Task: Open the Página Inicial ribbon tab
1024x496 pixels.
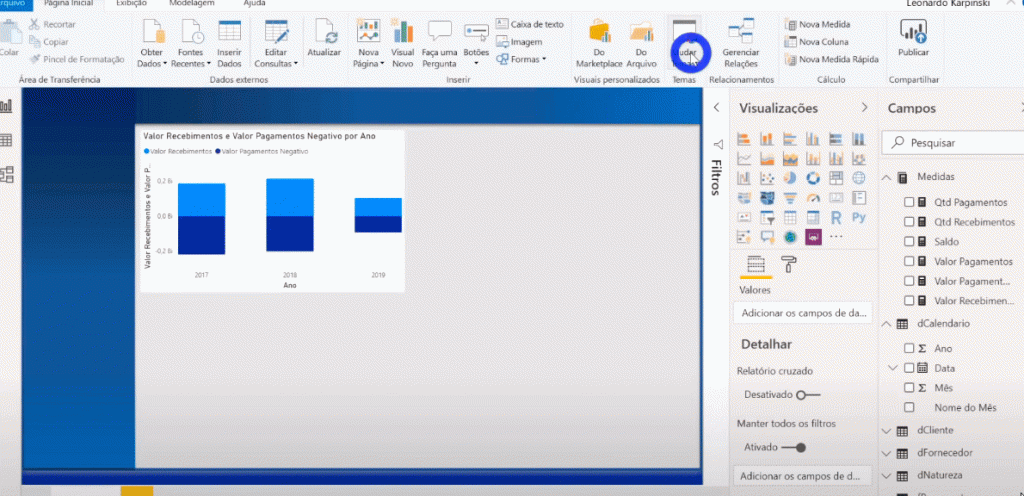Action: click(x=68, y=3)
